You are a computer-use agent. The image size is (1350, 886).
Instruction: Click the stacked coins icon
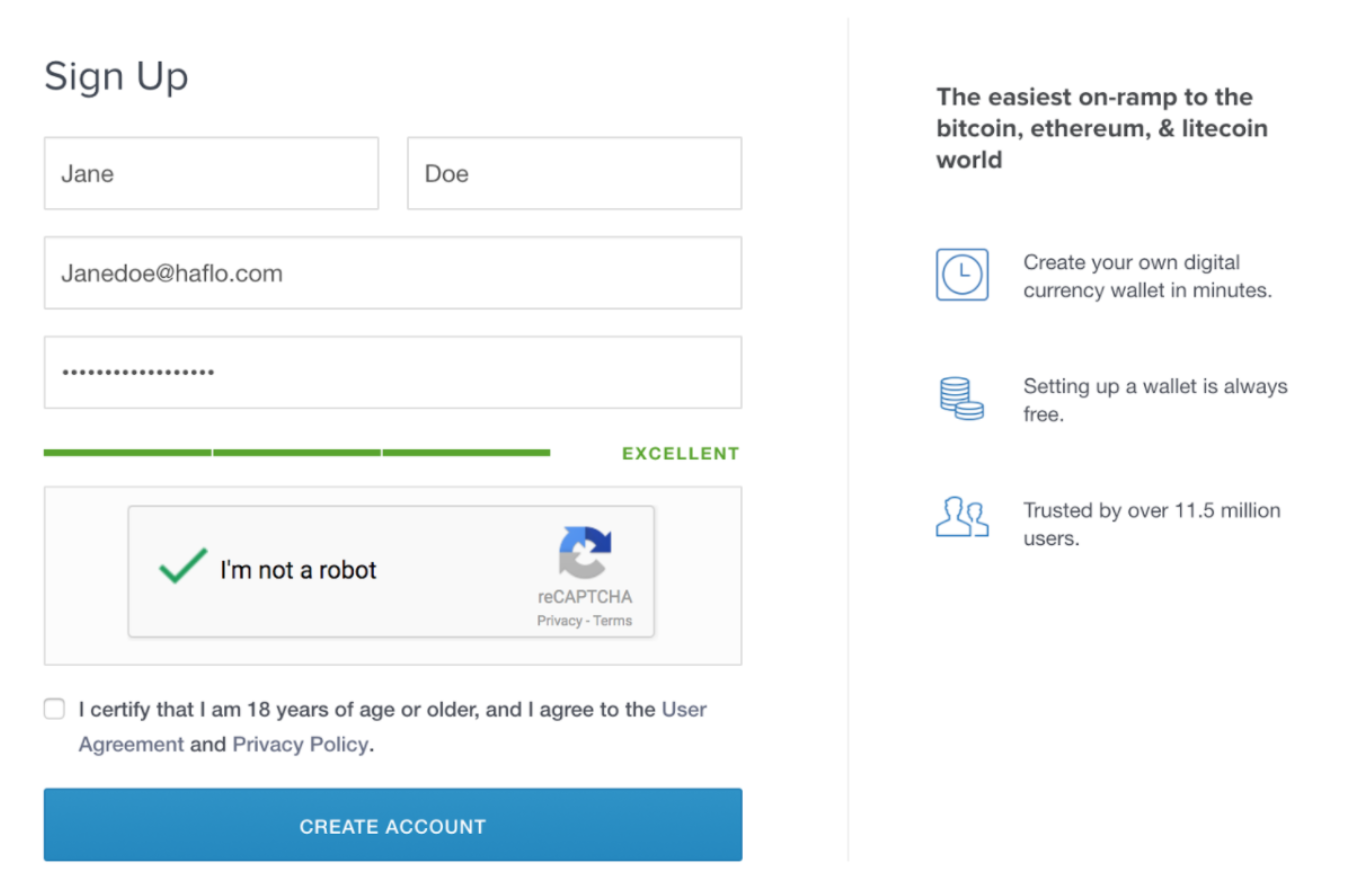(x=962, y=398)
